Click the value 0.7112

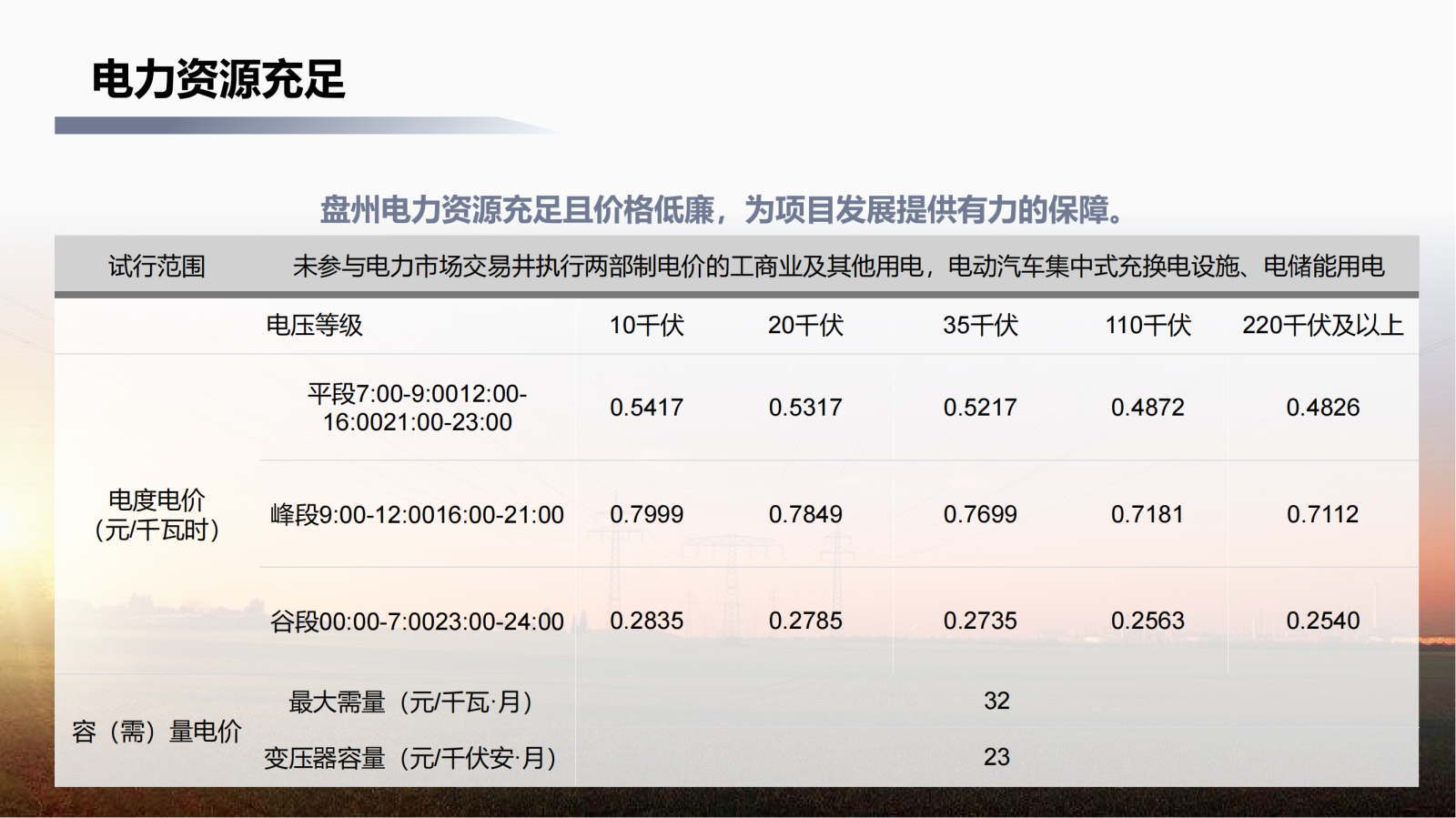click(1322, 514)
